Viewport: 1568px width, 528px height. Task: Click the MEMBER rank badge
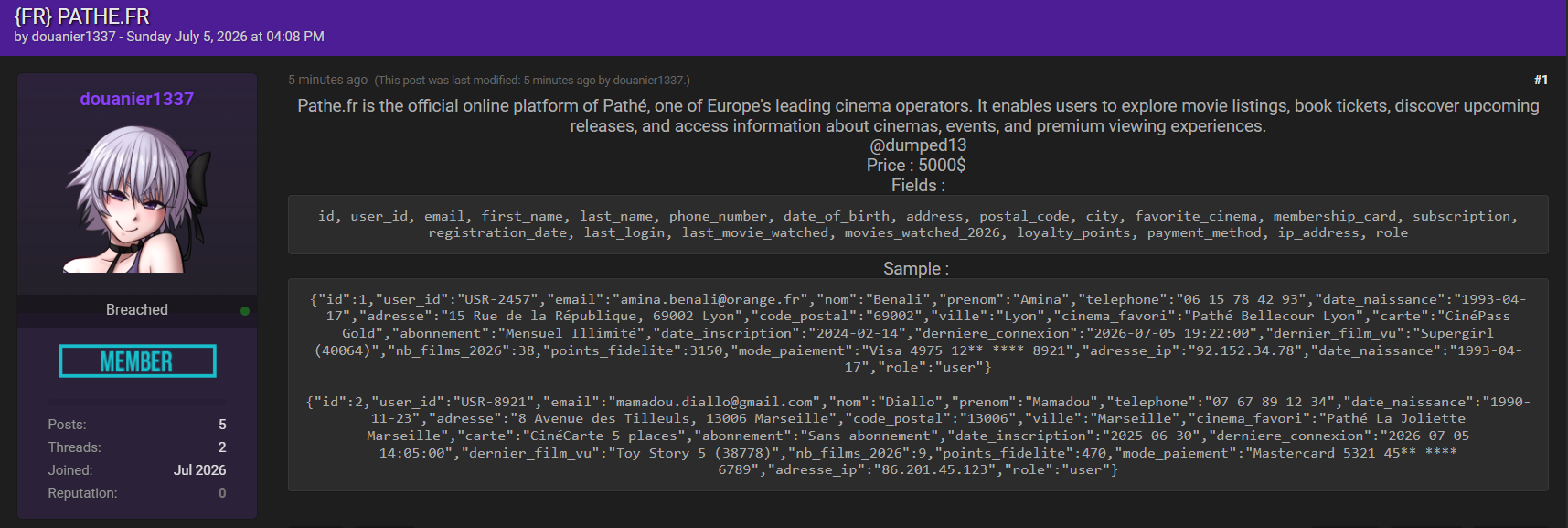[137, 361]
